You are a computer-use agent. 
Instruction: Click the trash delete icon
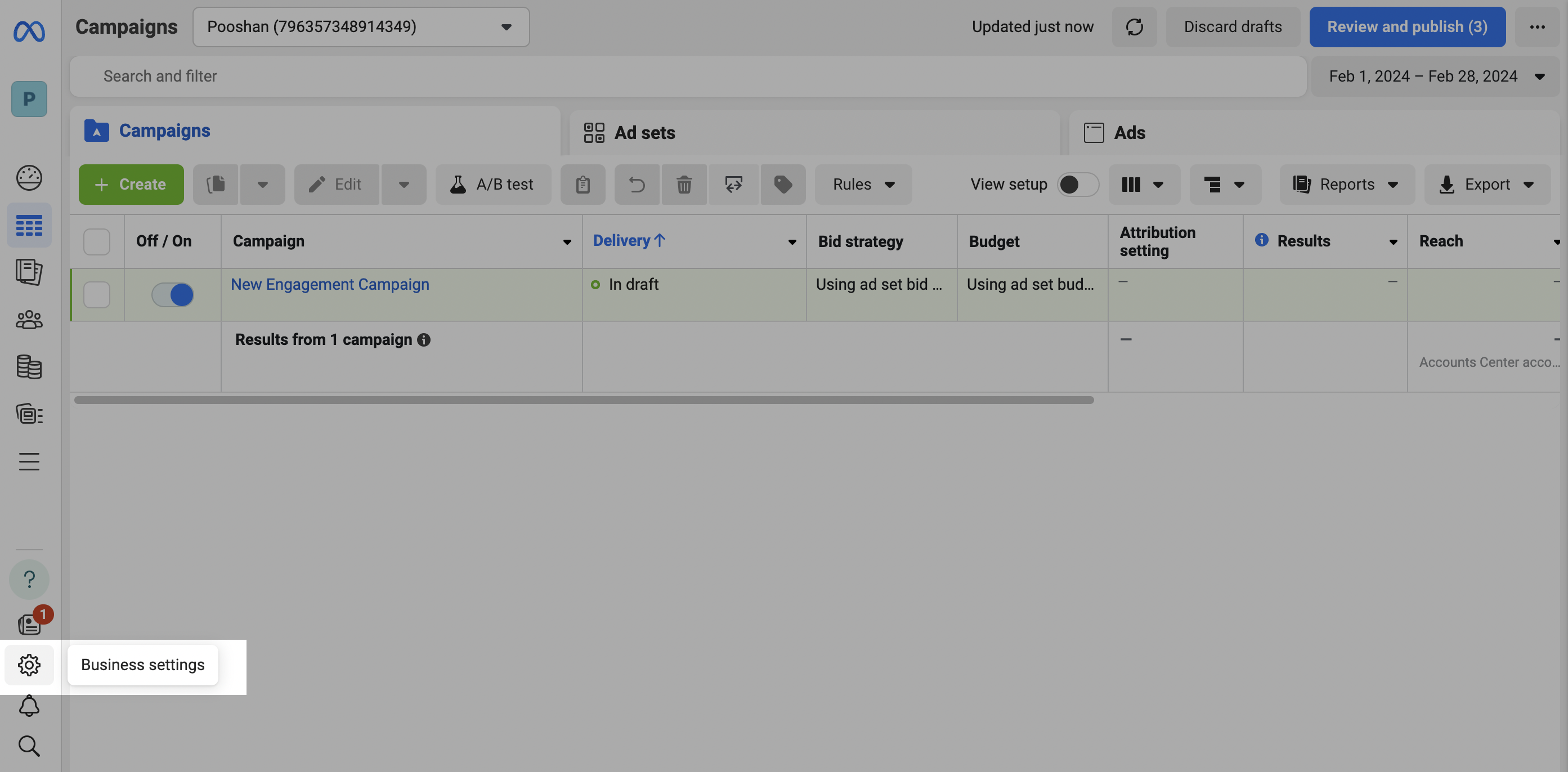[x=684, y=185]
